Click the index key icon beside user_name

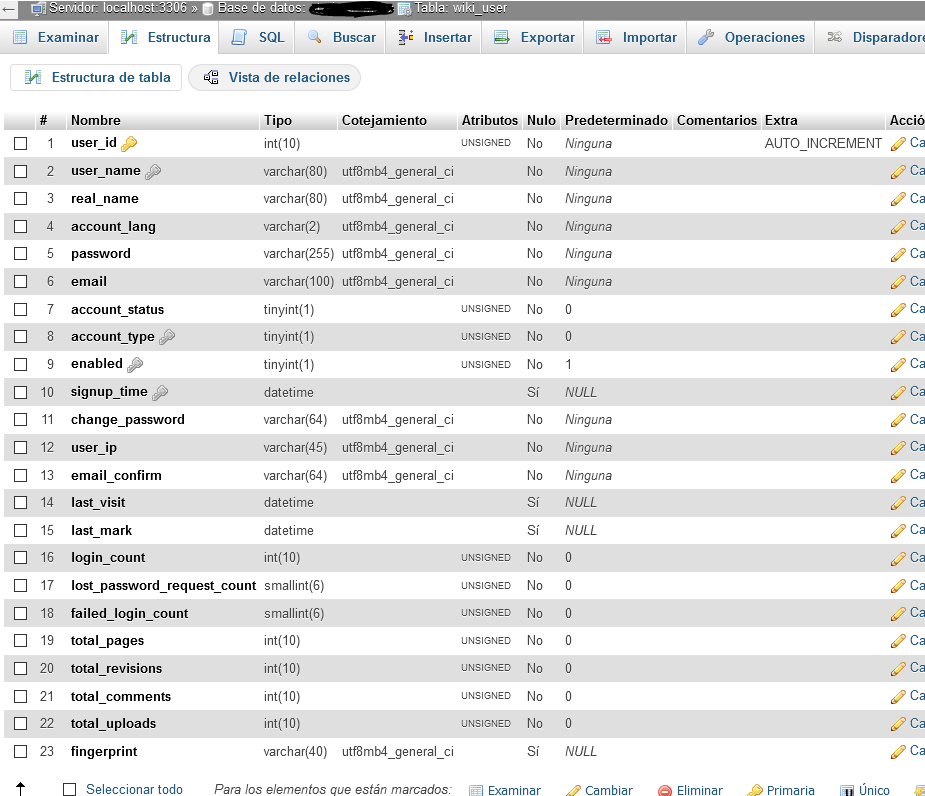pyautogui.click(x=153, y=172)
